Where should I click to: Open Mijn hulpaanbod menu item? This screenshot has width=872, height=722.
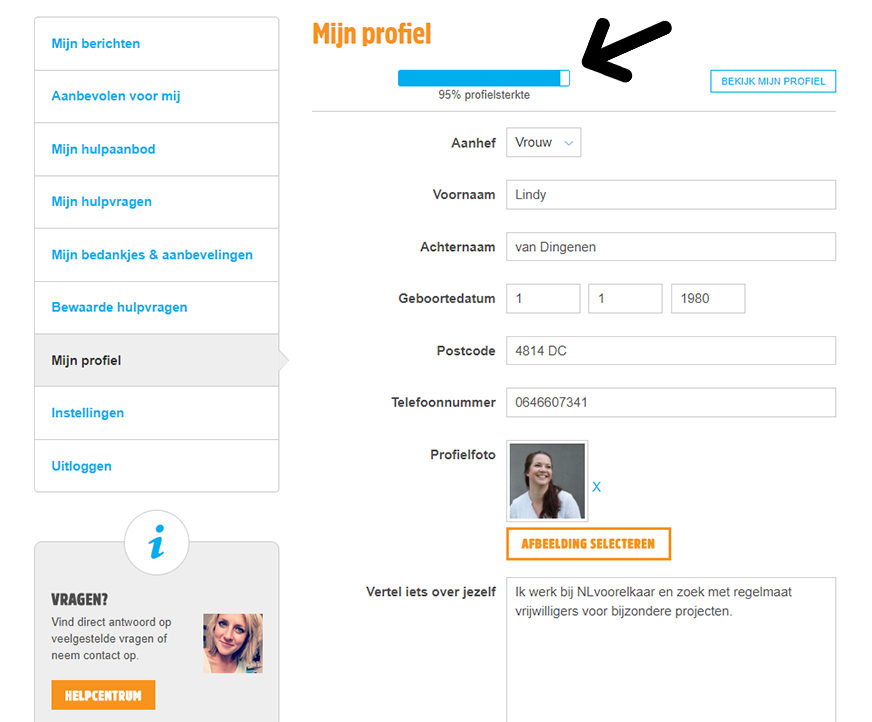(104, 149)
